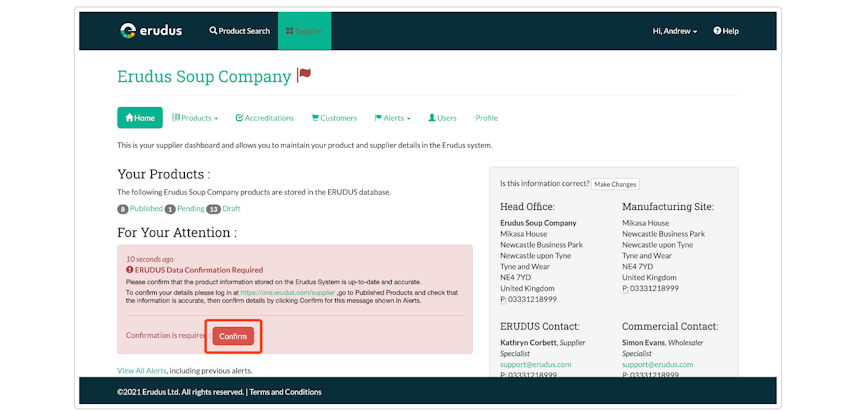This screenshot has width=858, height=412.
Task: Open the Hi, Andrew user dropdown
Action: pos(675,31)
